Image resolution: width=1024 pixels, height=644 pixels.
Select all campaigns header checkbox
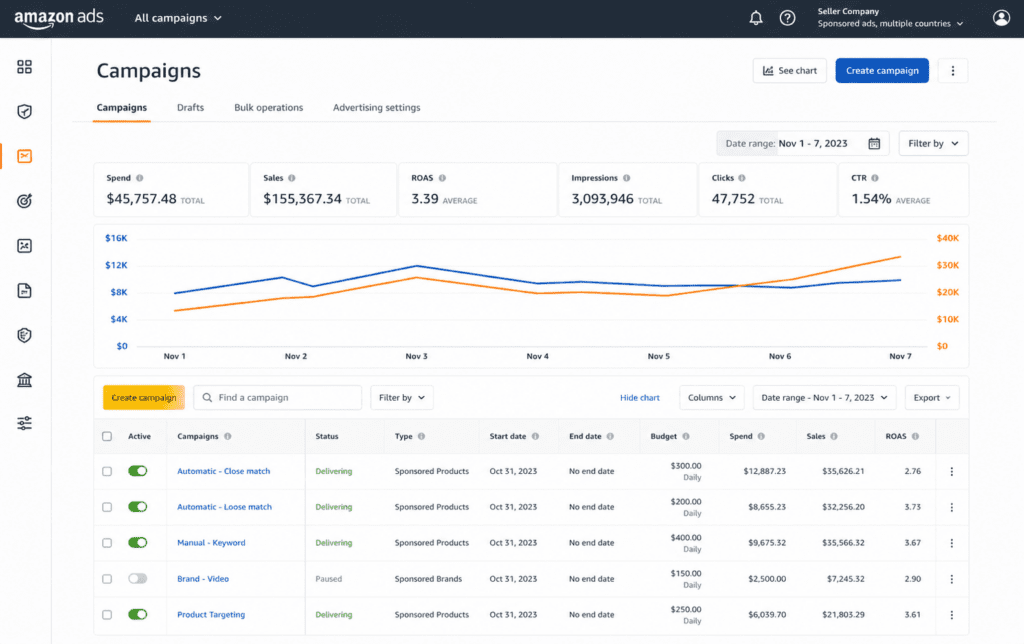pyautogui.click(x=107, y=436)
